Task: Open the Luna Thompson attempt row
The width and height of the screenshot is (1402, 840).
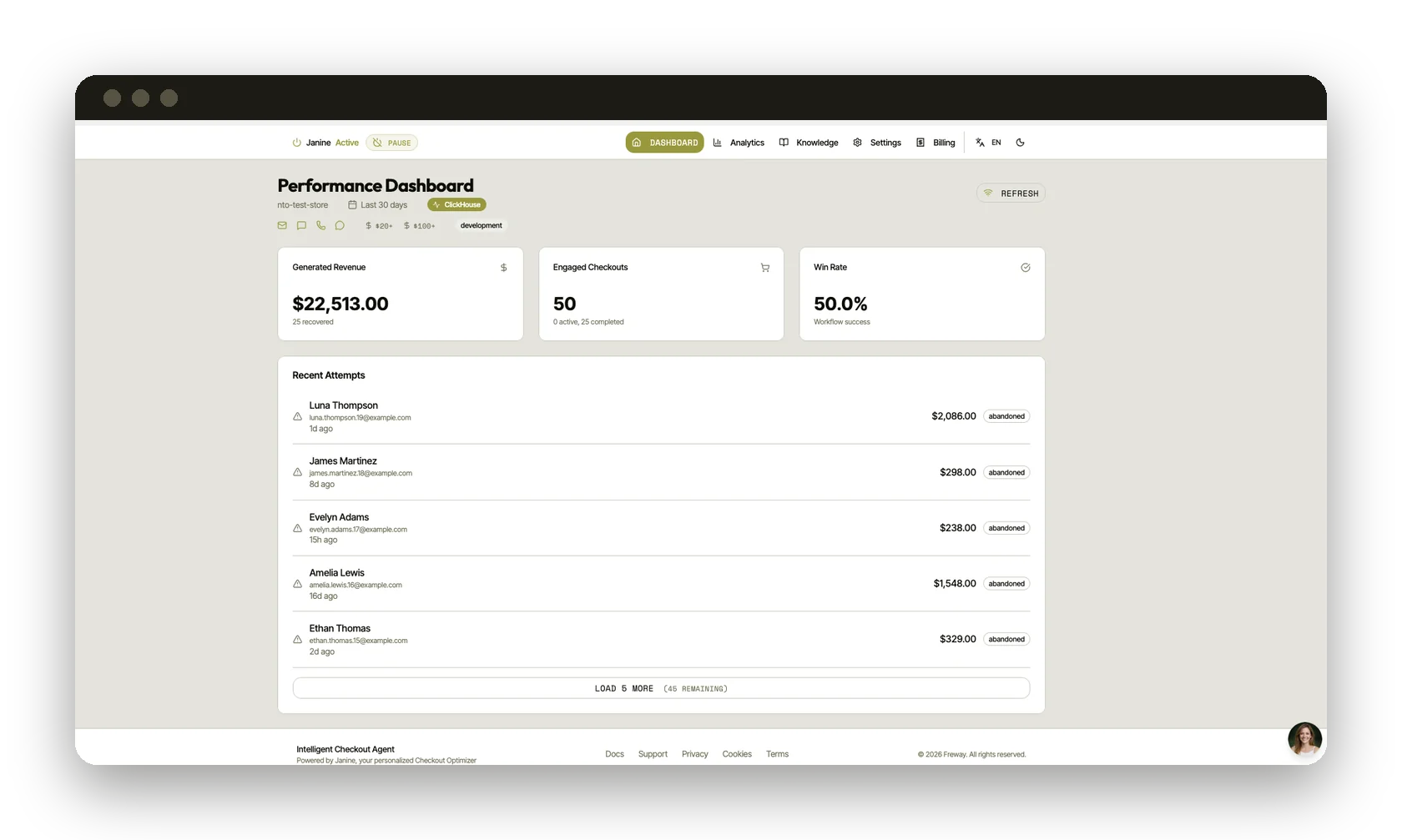Action: [x=661, y=416]
